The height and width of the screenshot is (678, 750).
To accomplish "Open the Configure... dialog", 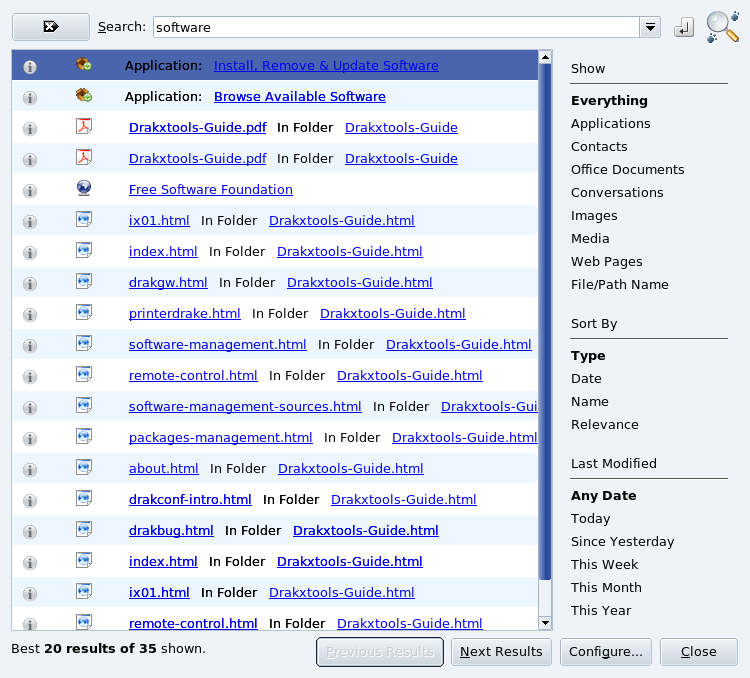I will point(605,651).
